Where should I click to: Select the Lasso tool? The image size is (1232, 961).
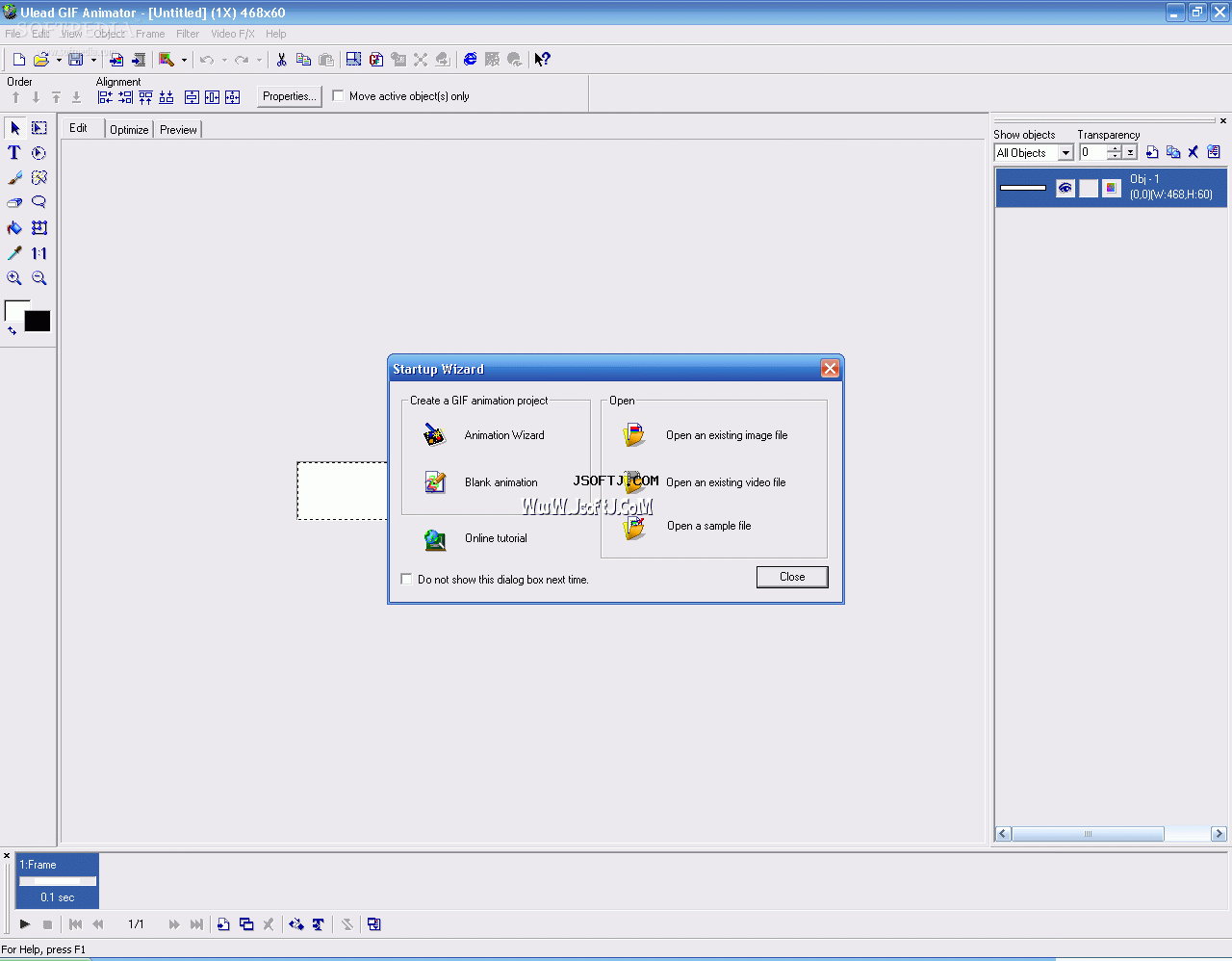click(x=39, y=203)
